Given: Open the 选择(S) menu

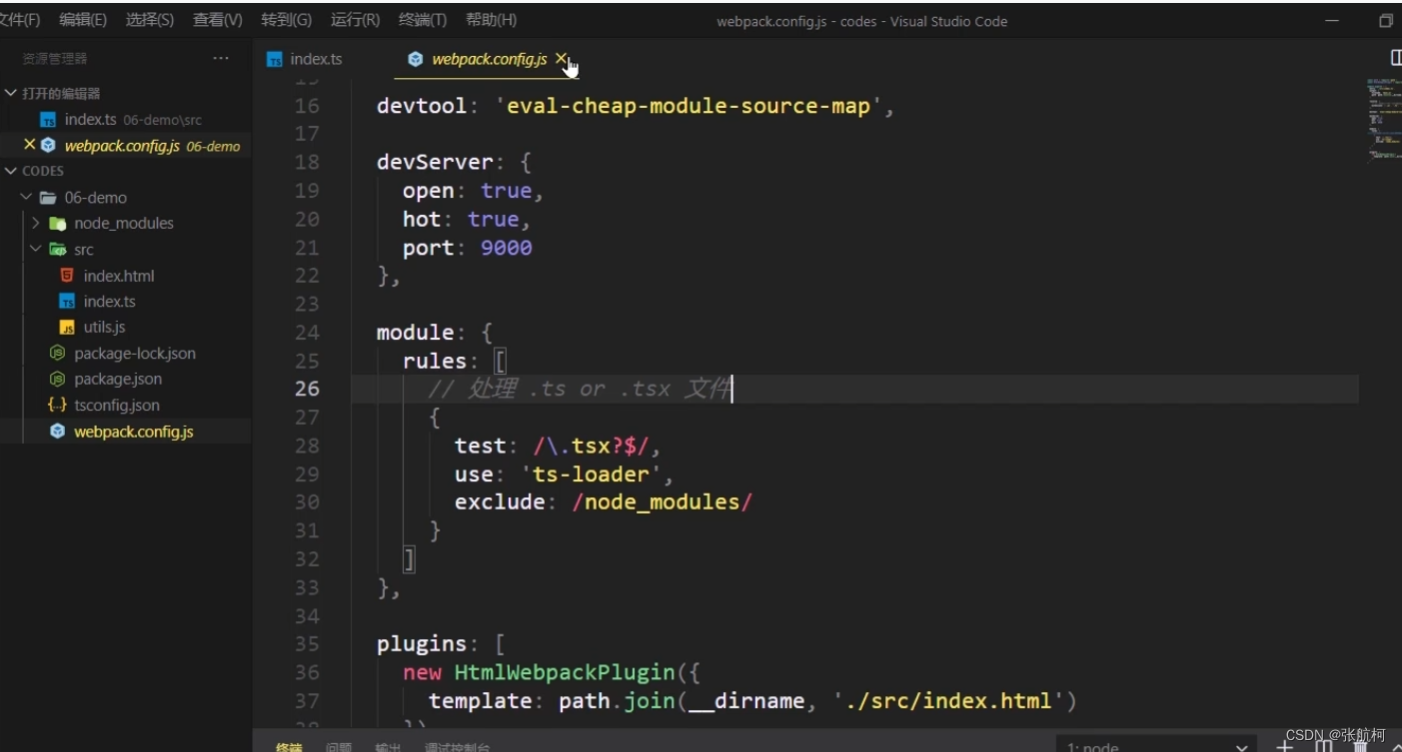Looking at the screenshot, I should (150, 20).
